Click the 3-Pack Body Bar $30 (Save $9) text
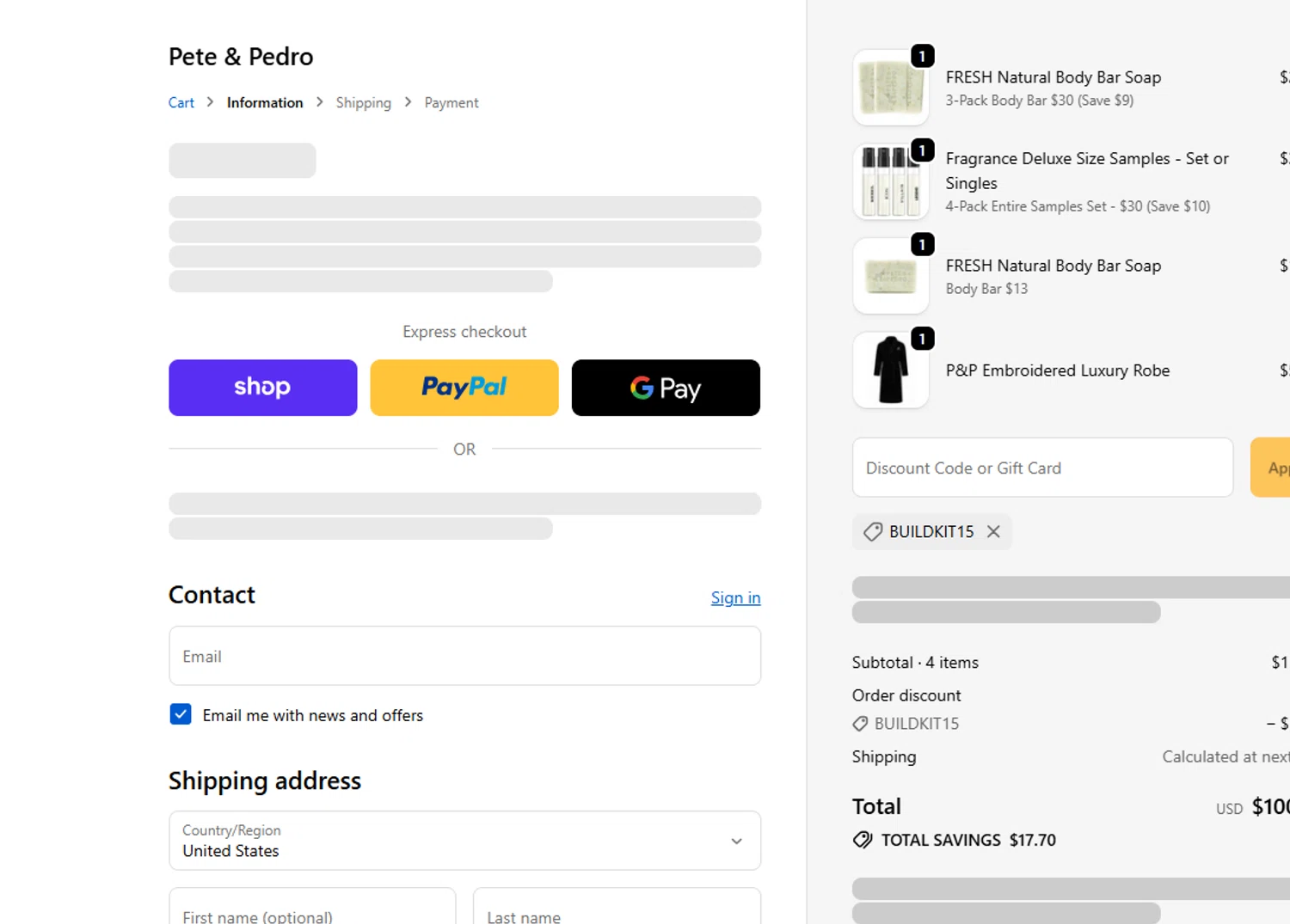 1040,100
